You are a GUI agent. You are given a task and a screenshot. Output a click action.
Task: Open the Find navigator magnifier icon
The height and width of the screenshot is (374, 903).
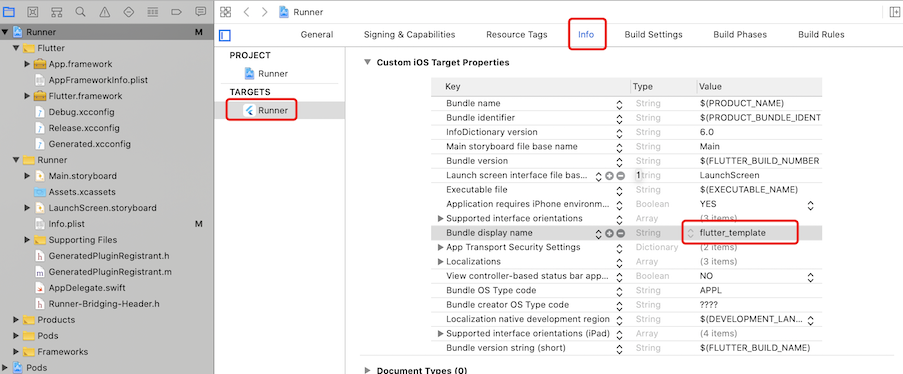click(80, 12)
